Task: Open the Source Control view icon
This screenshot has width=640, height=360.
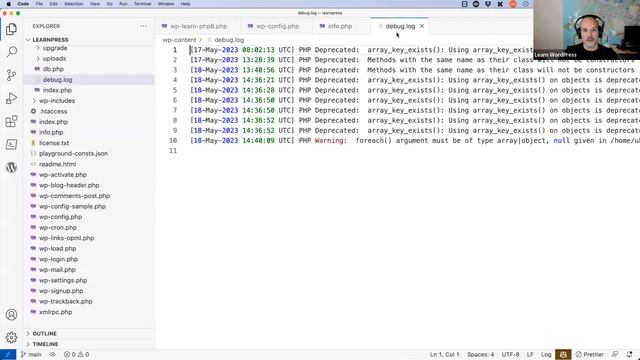Action: click(x=11, y=75)
